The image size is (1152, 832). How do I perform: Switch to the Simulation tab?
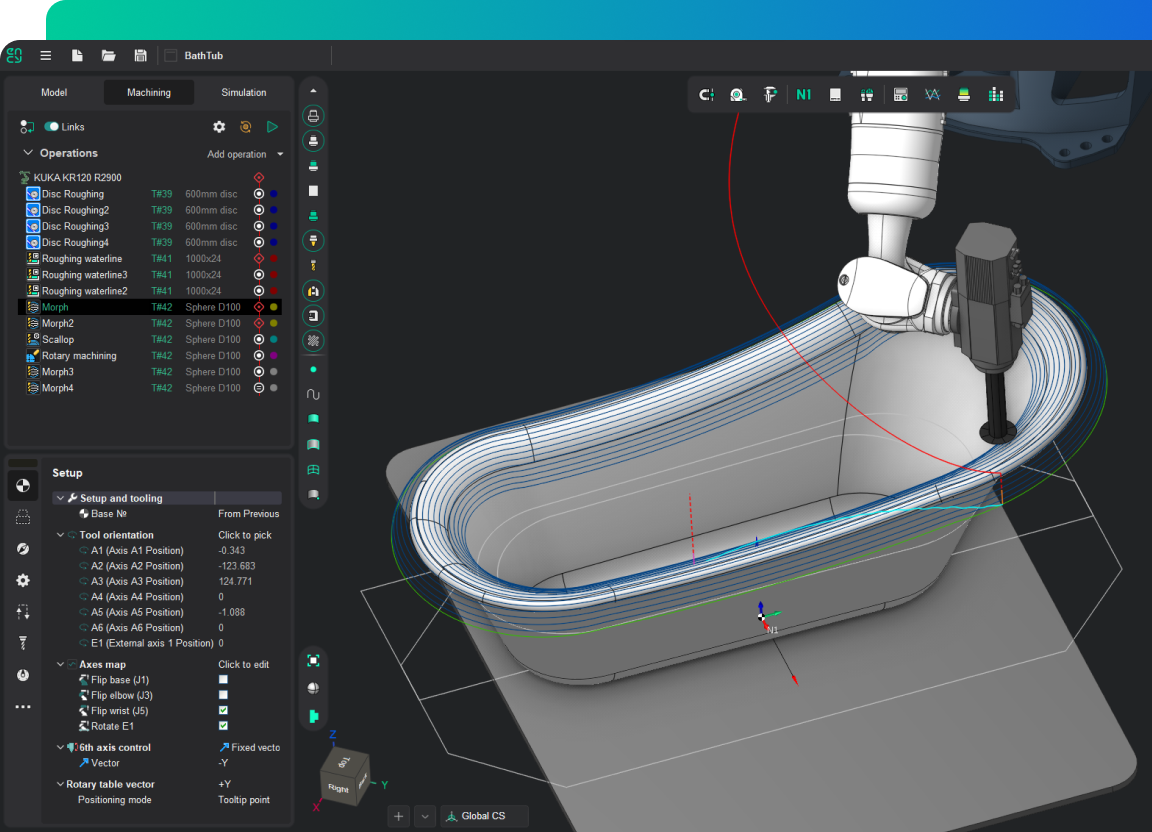(244, 93)
